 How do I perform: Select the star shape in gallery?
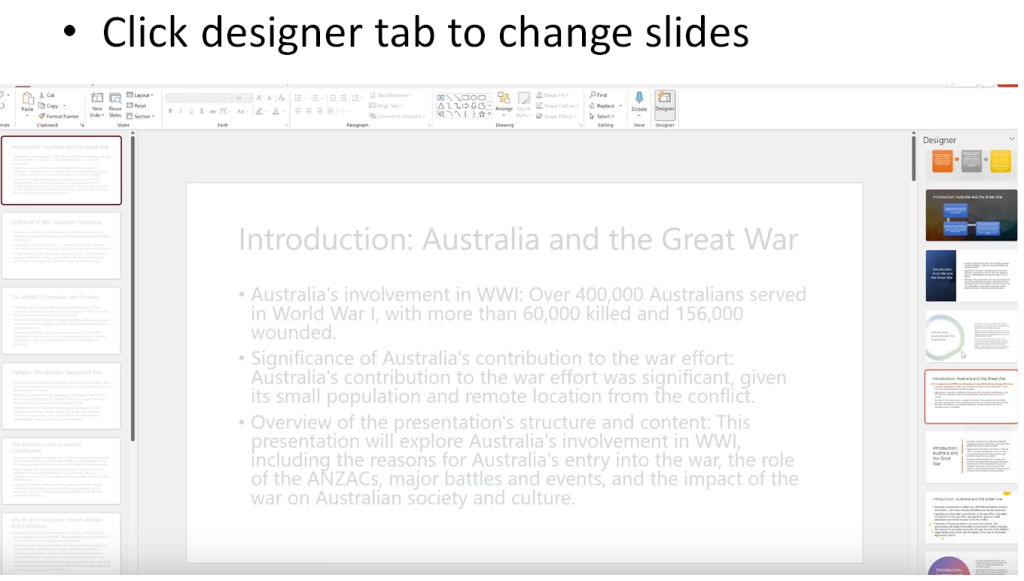click(482, 114)
